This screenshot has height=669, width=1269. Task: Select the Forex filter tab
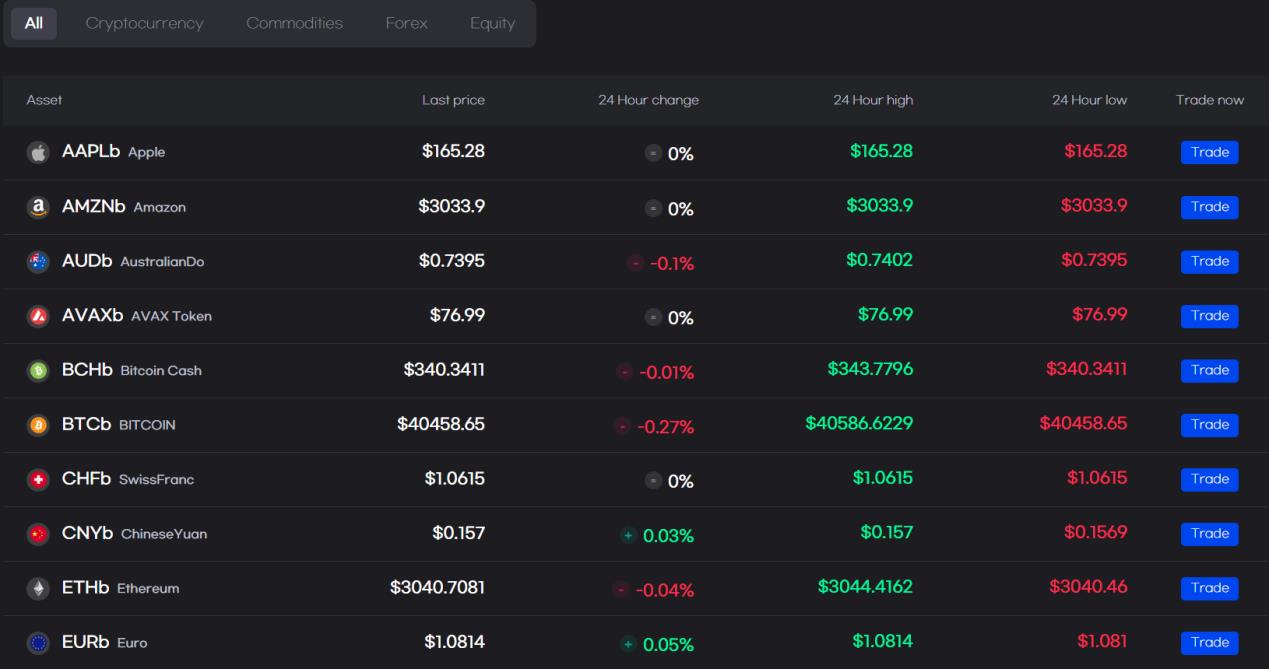click(x=406, y=23)
